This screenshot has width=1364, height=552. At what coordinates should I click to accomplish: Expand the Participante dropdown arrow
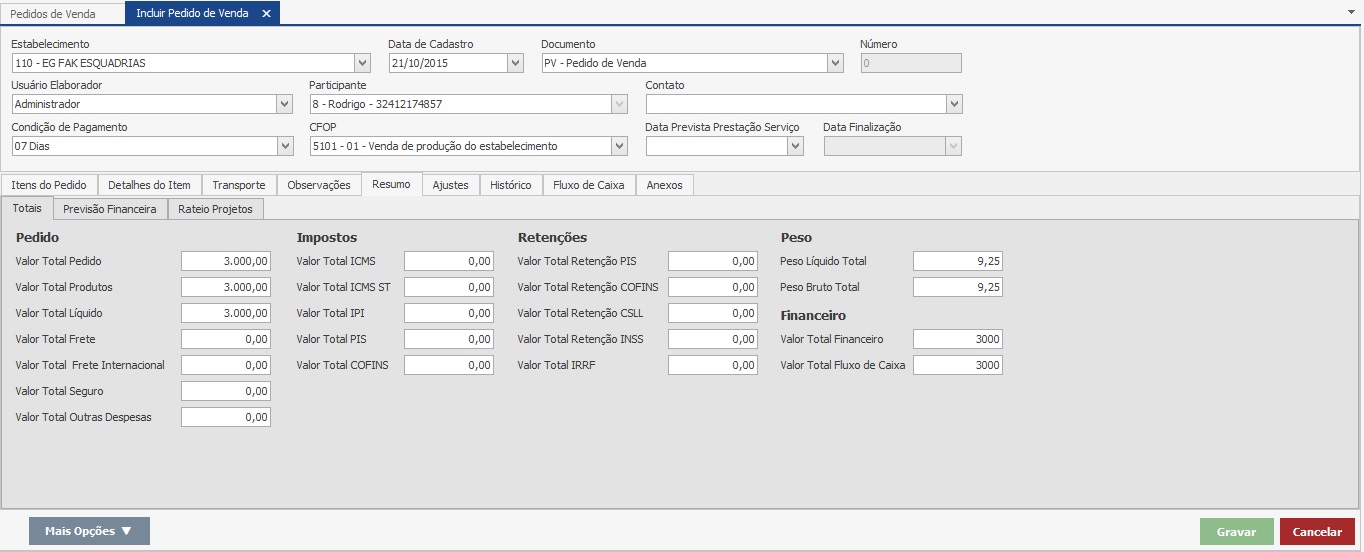(620, 104)
